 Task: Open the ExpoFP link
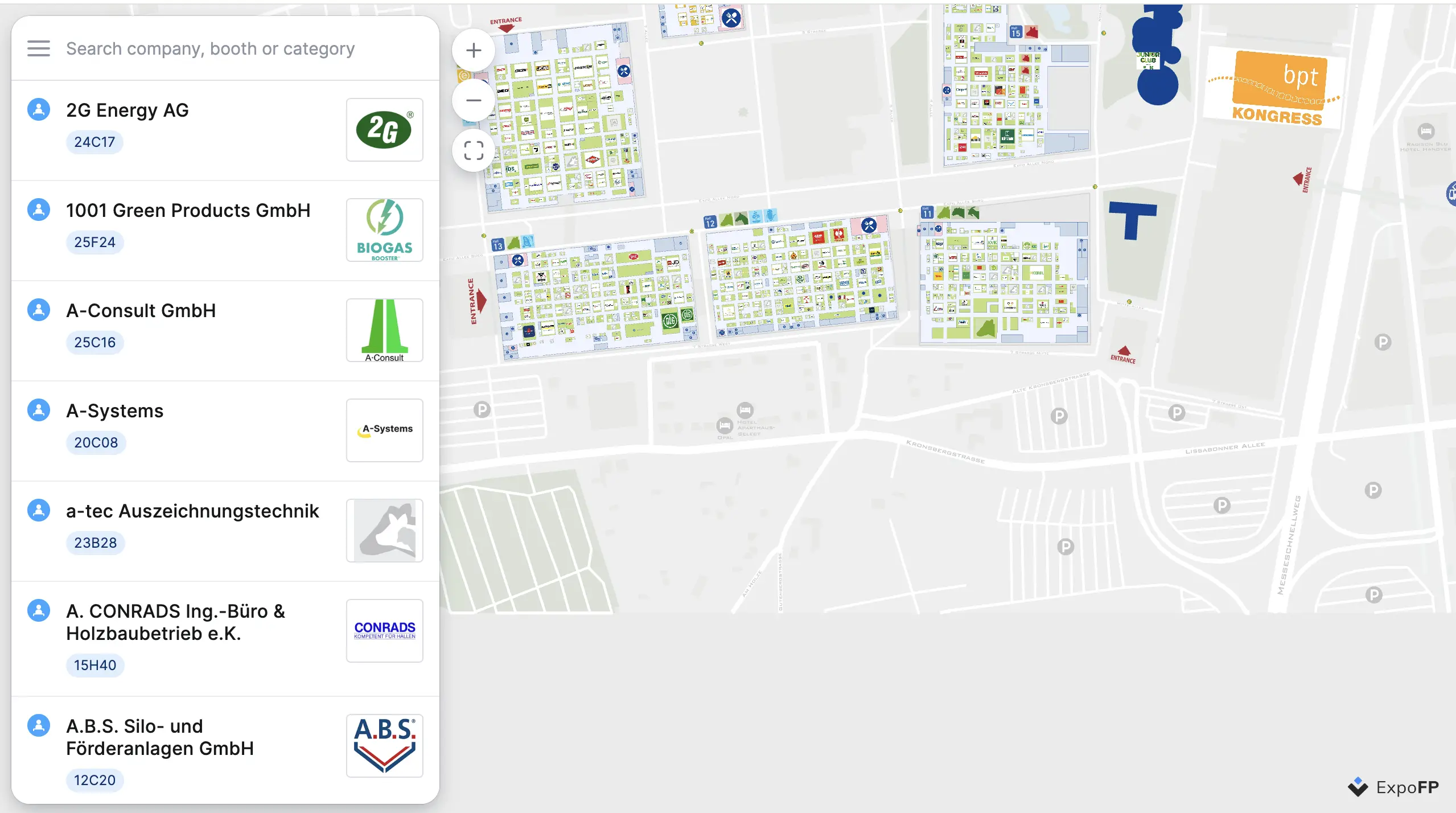point(1393,787)
